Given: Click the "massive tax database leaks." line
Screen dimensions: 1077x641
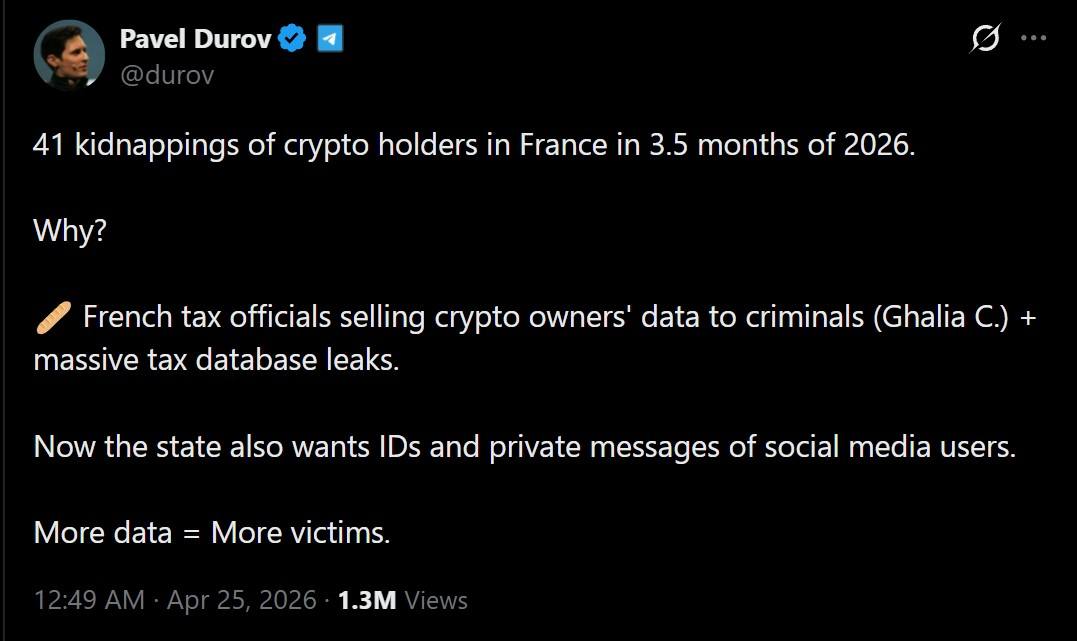Looking at the screenshot, I should click(216, 360).
